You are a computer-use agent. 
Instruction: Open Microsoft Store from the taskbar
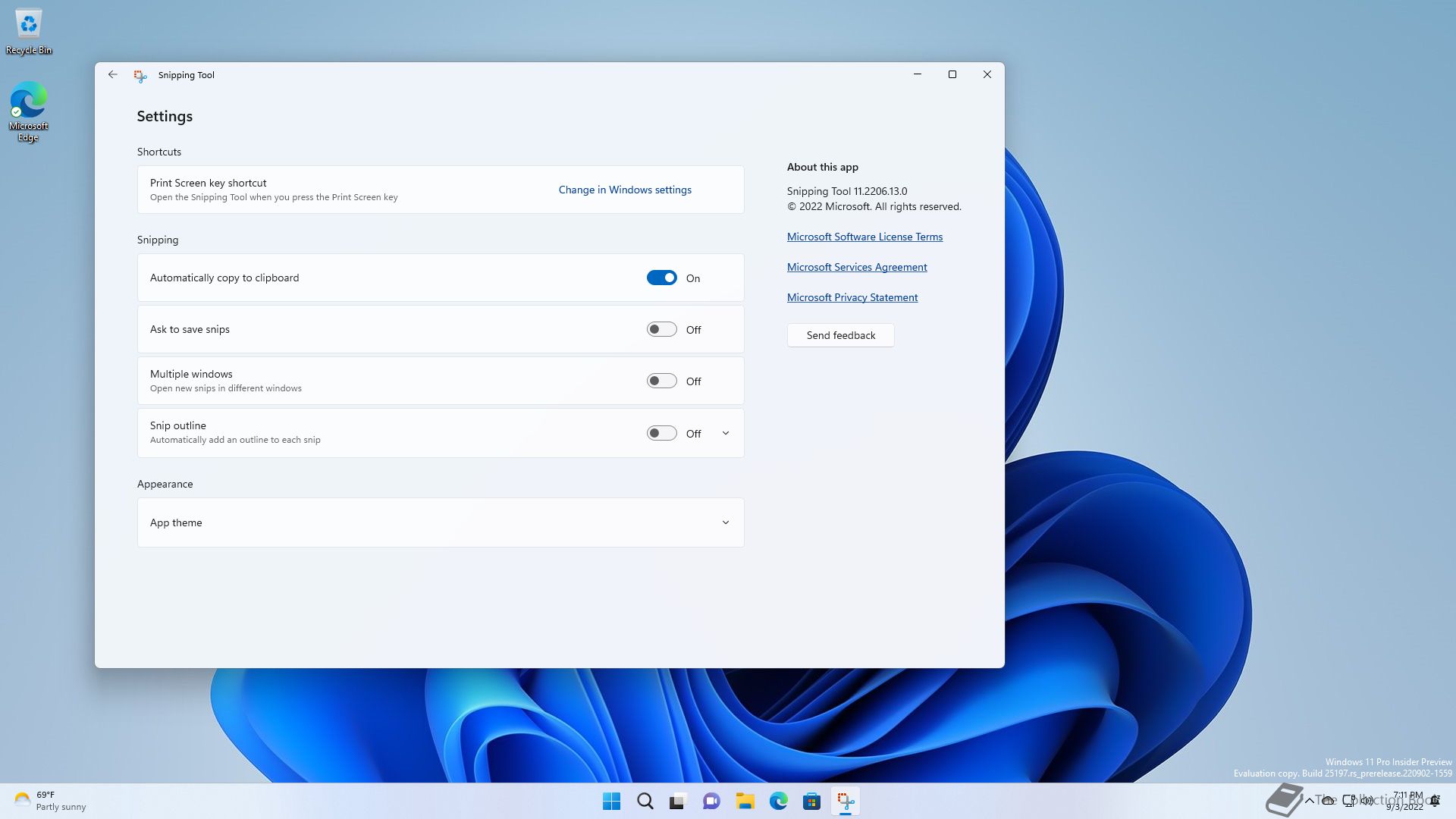pyautogui.click(x=811, y=801)
